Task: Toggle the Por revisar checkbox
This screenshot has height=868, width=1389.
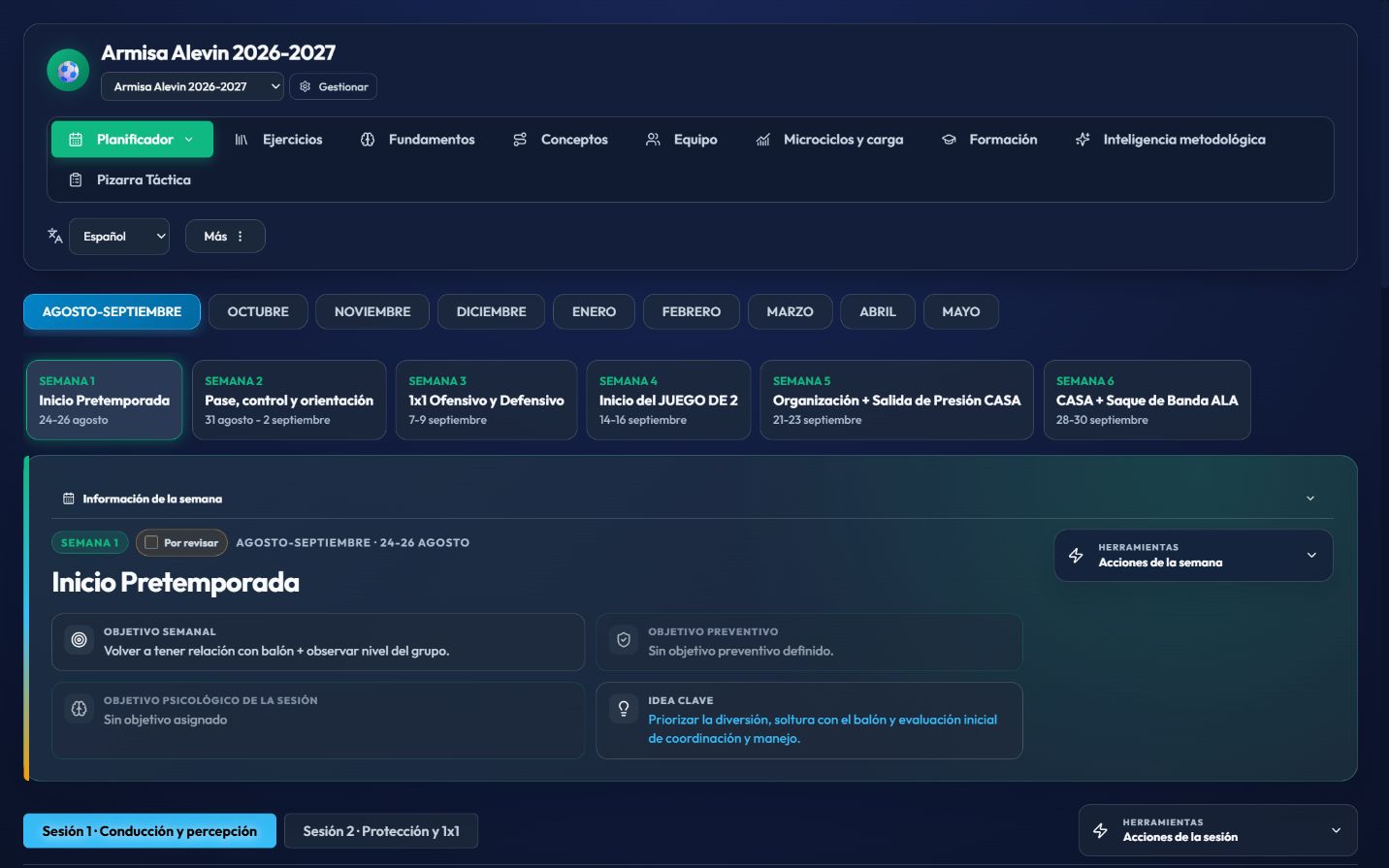Action: 151,543
